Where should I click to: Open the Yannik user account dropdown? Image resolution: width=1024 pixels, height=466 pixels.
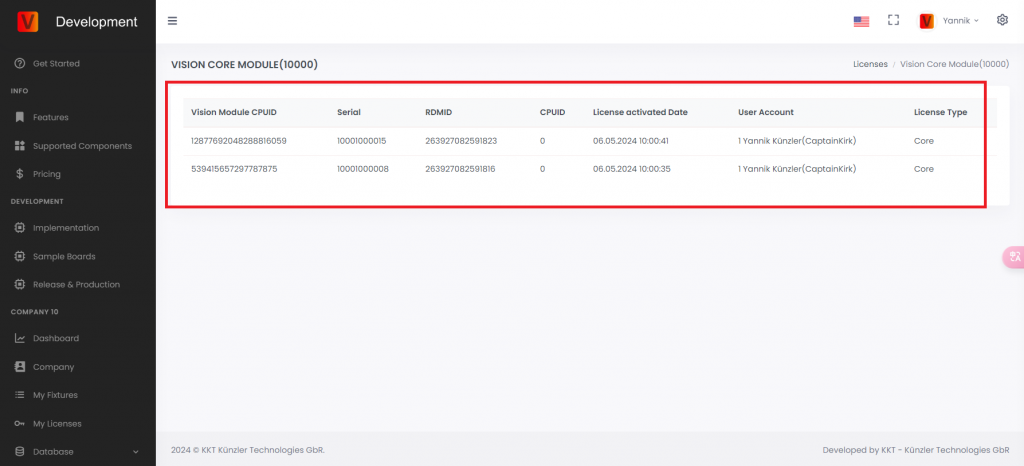(x=949, y=21)
